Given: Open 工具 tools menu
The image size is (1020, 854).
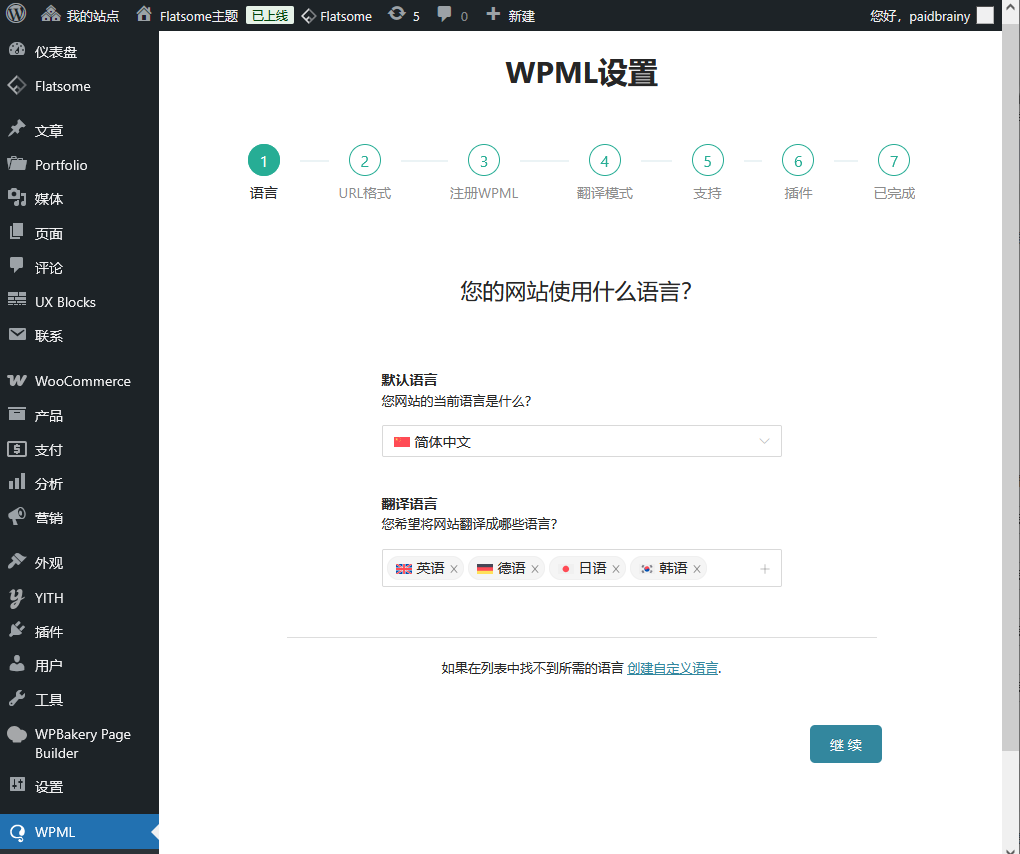Looking at the screenshot, I should [x=79, y=700].
